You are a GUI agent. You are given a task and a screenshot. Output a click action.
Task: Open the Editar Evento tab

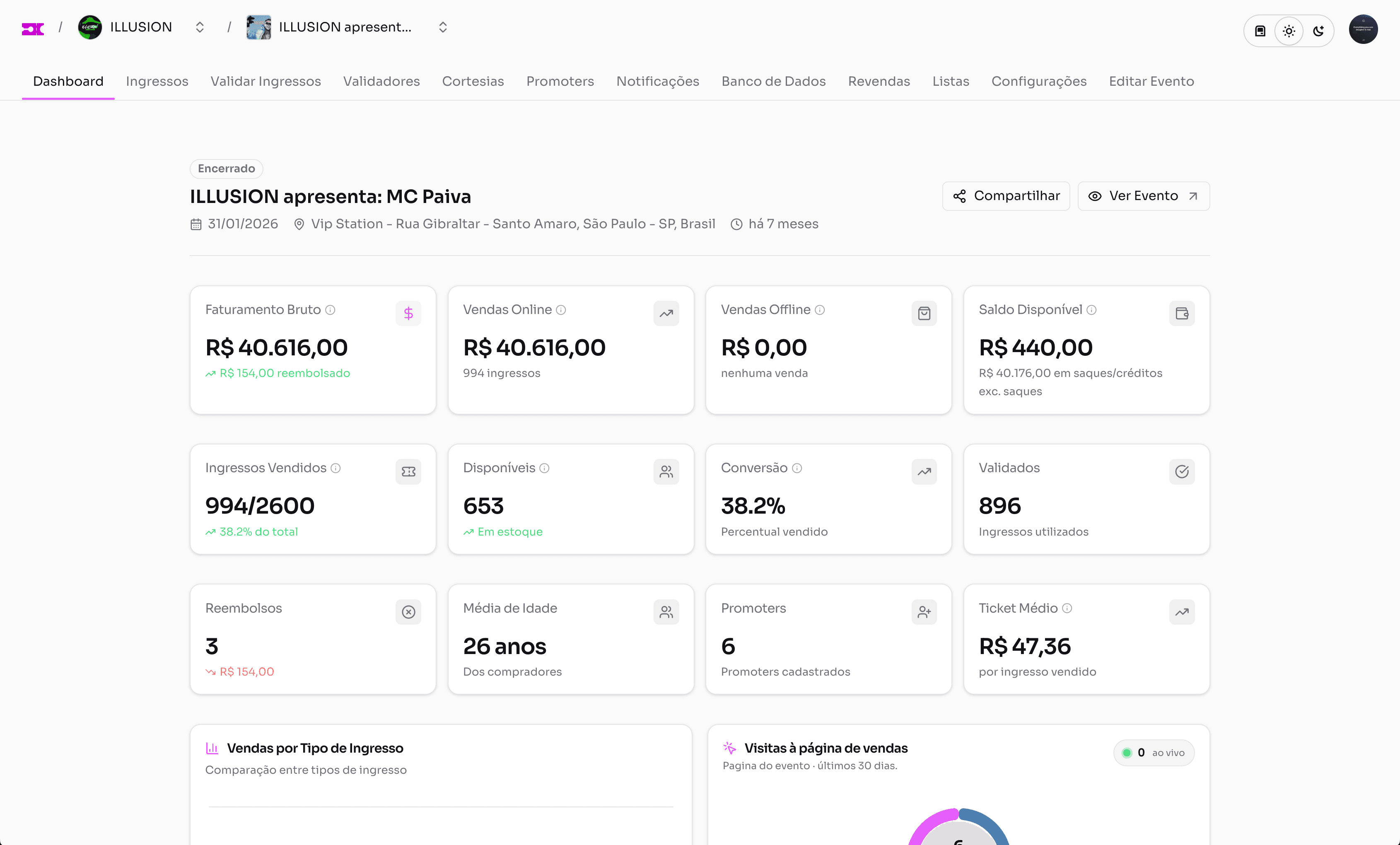coord(1151,81)
